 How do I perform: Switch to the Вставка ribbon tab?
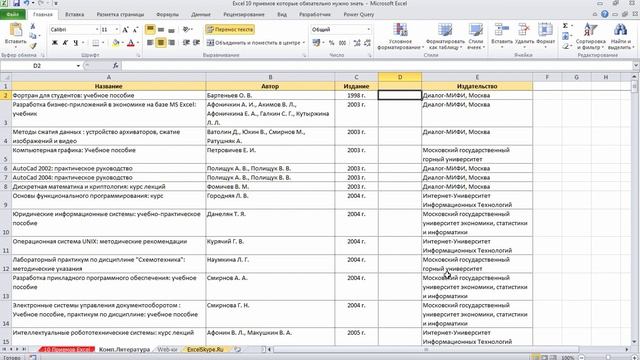(75, 15)
